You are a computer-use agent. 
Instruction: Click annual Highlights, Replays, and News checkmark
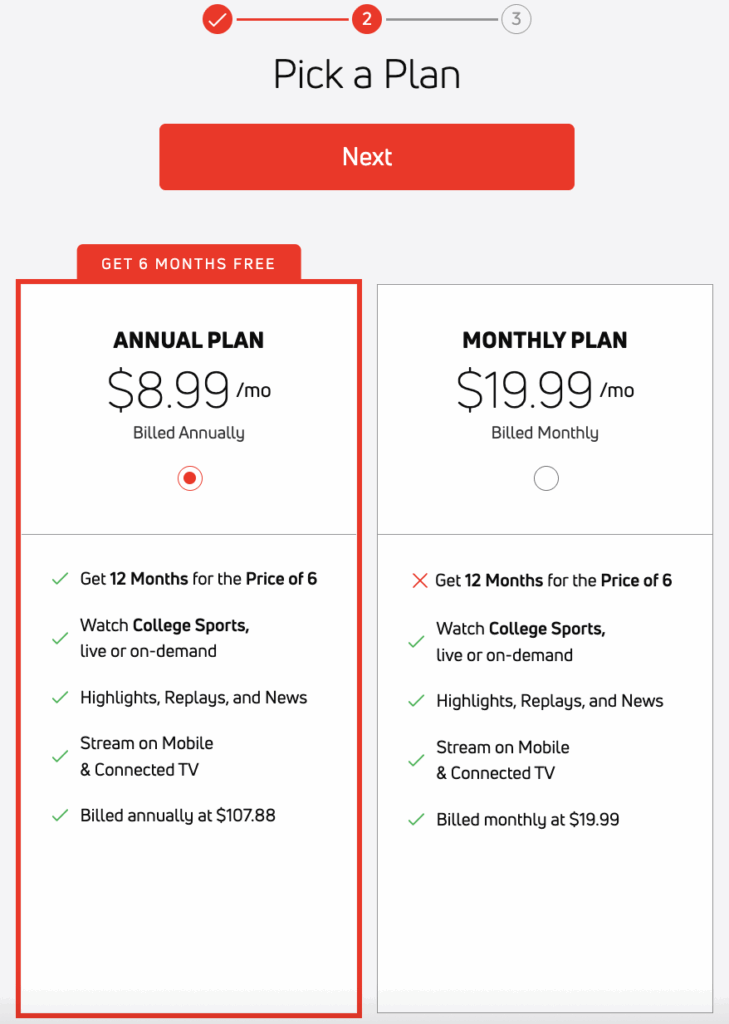click(60, 698)
